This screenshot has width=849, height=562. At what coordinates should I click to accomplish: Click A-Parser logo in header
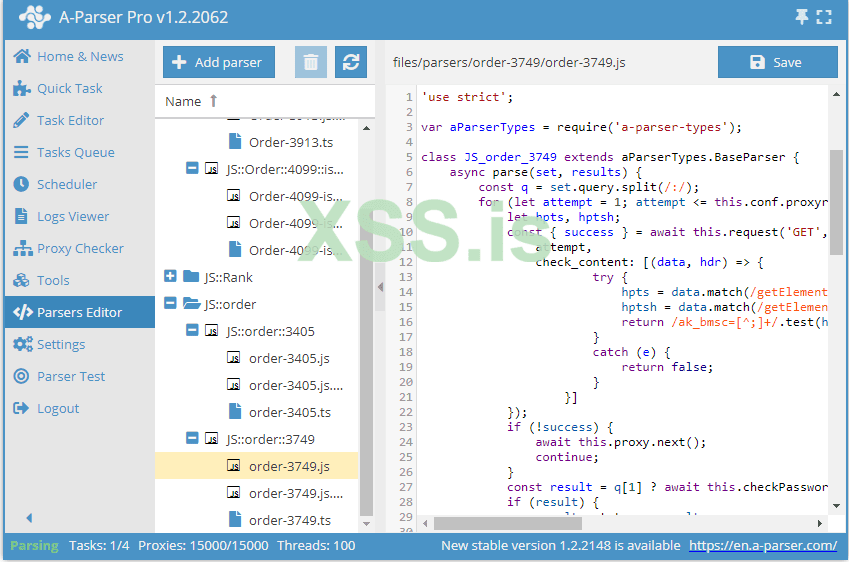pos(35,17)
